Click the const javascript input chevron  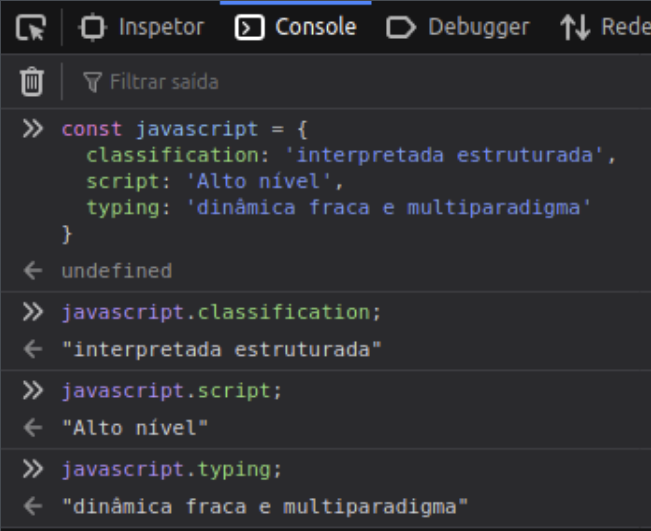33,129
